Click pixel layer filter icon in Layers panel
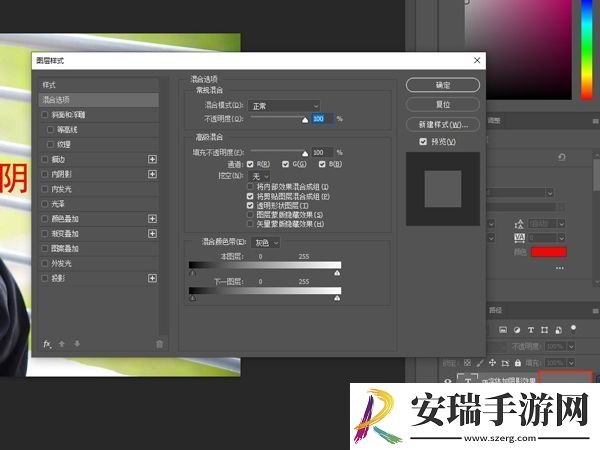The width and height of the screenshot is (600, 450). coord(503,330)
